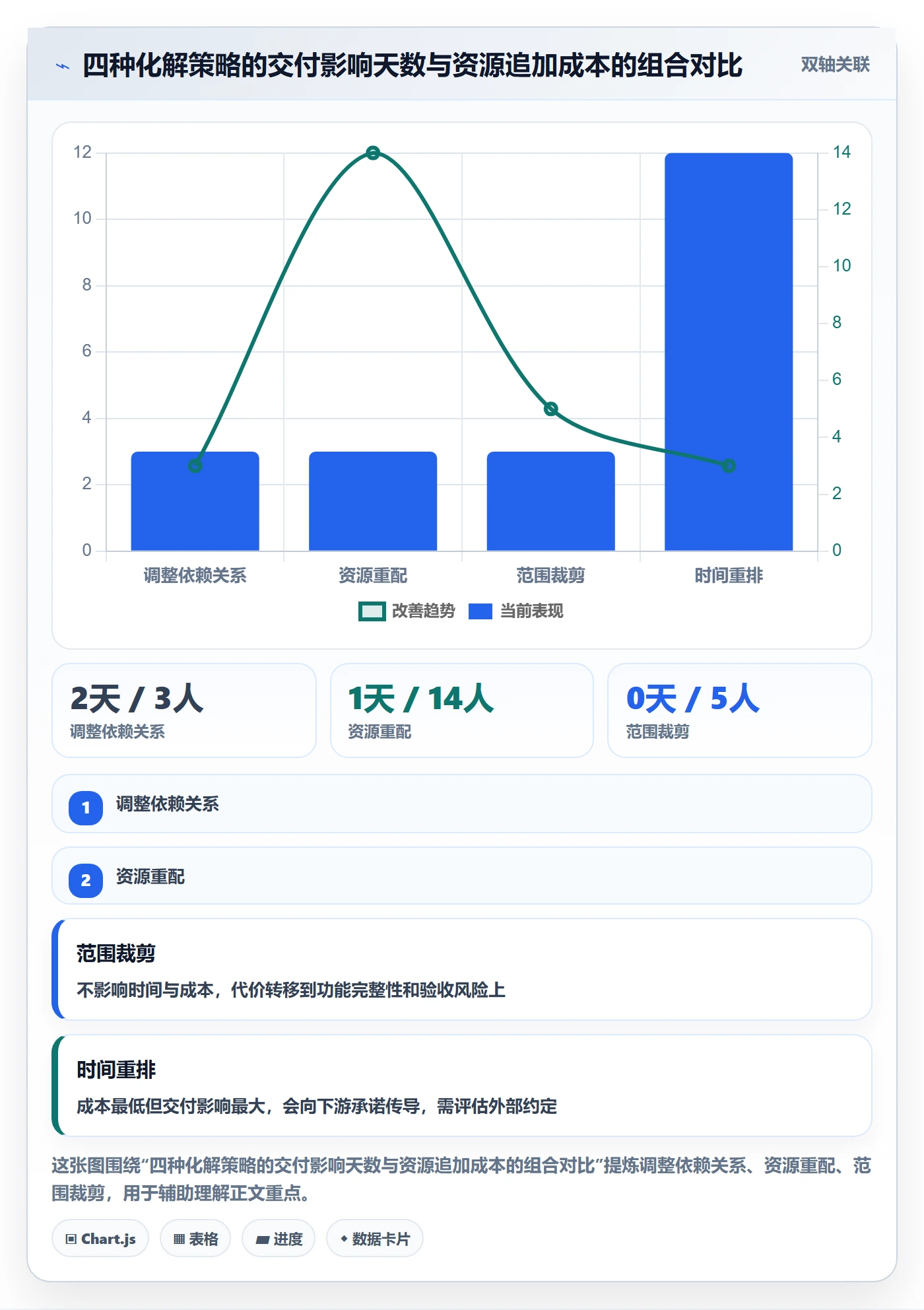This screenshot has height=1310, width=924.
Task: Click the 调整依赖关系 x-axis label
Action: tap(195, 576)
